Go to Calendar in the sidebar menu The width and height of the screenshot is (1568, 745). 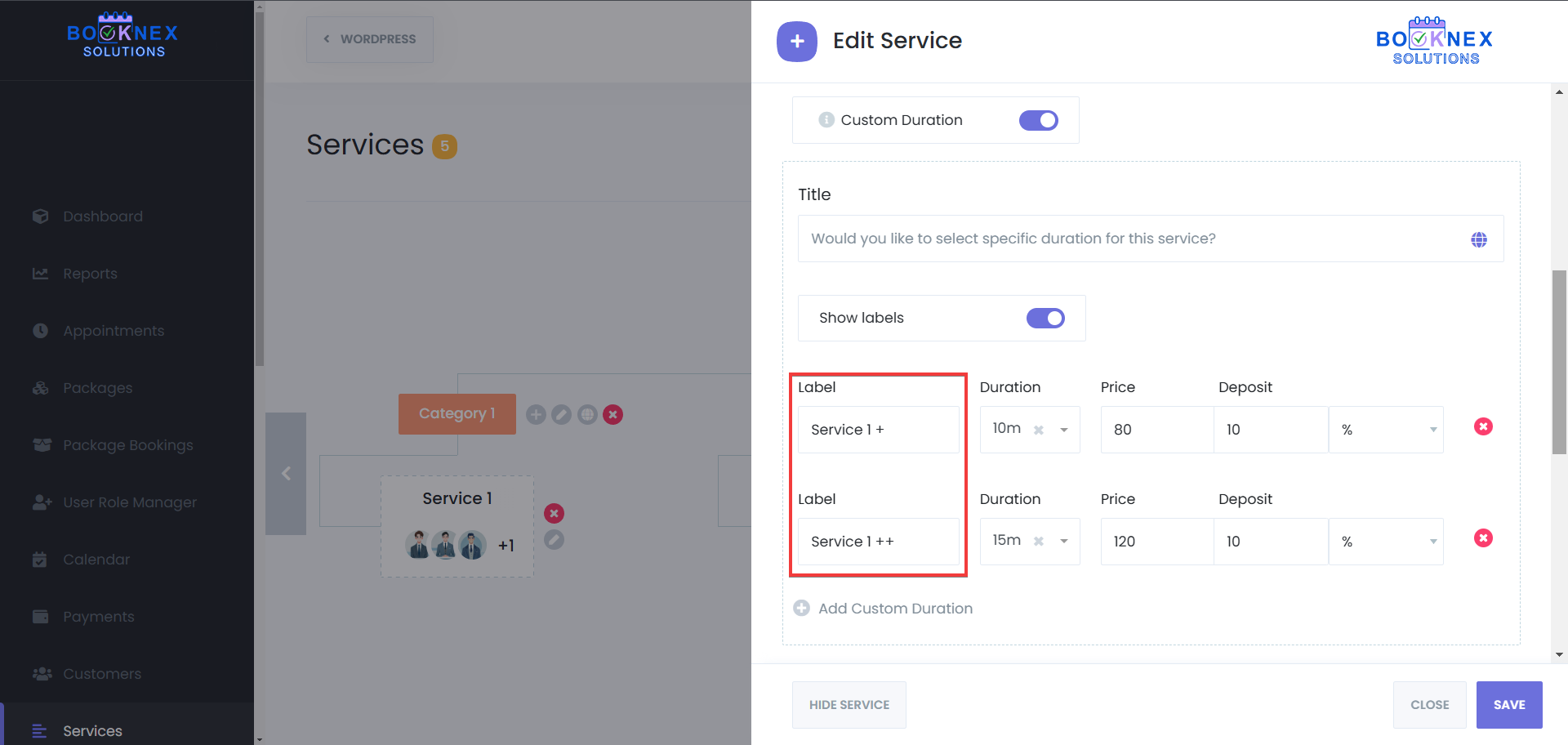pos(96,560)
